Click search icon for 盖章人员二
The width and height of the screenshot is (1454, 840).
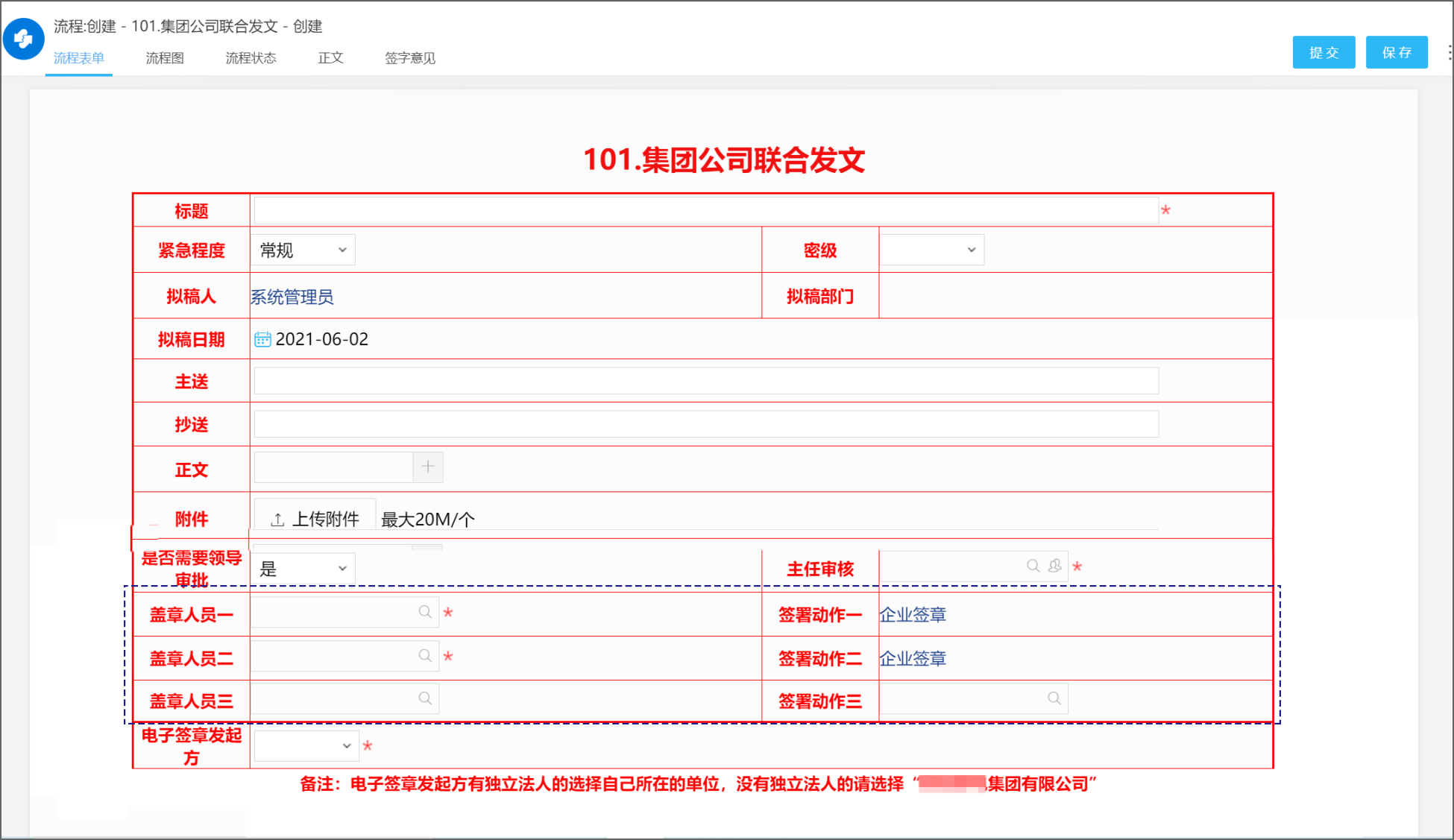click(x=425, y=656)
